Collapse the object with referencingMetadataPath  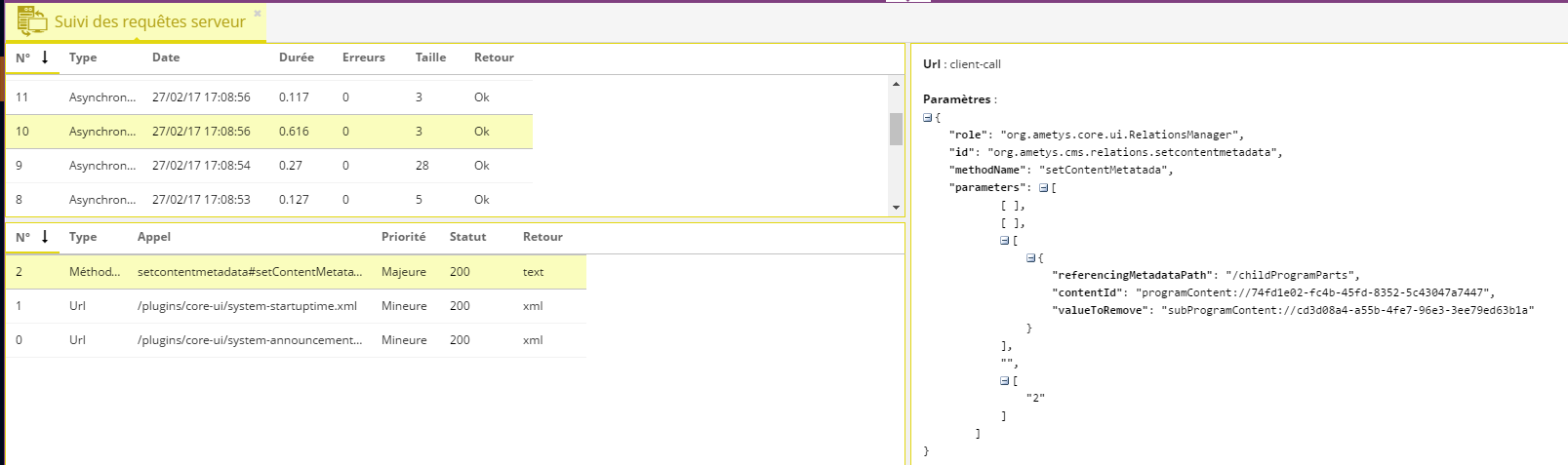pos(1031,258)
